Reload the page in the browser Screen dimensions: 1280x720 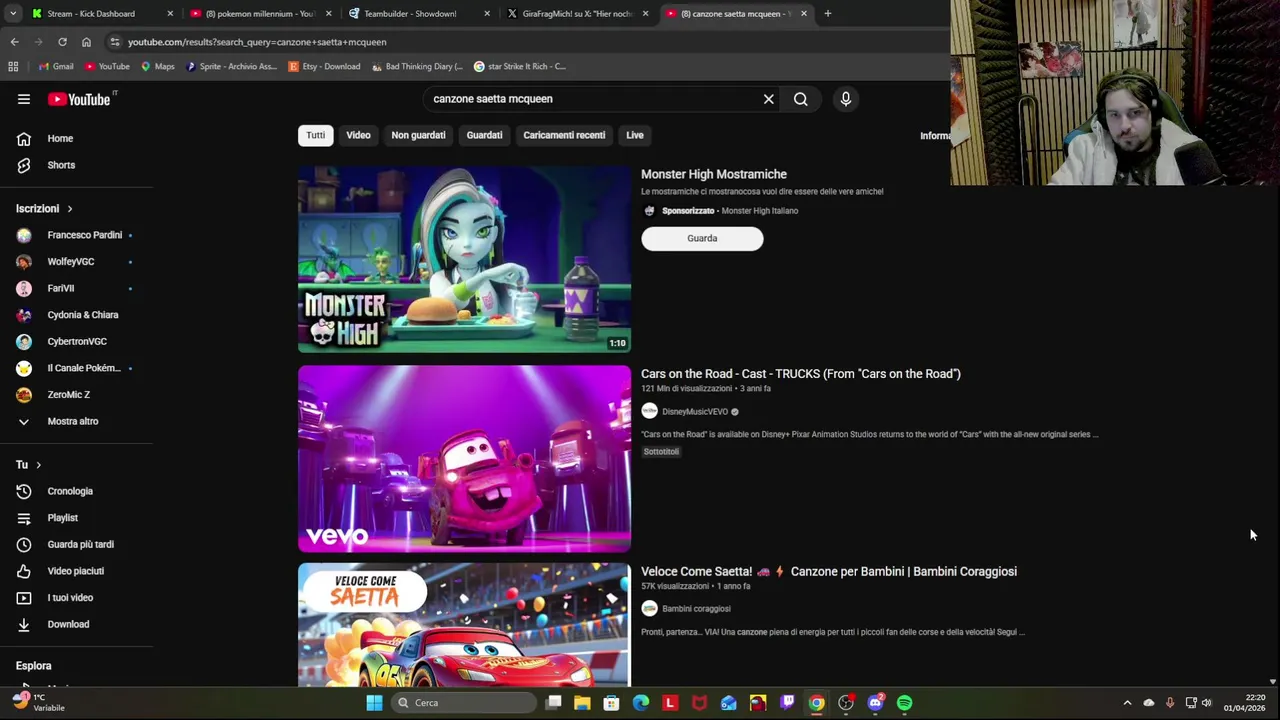coord(62,42)
